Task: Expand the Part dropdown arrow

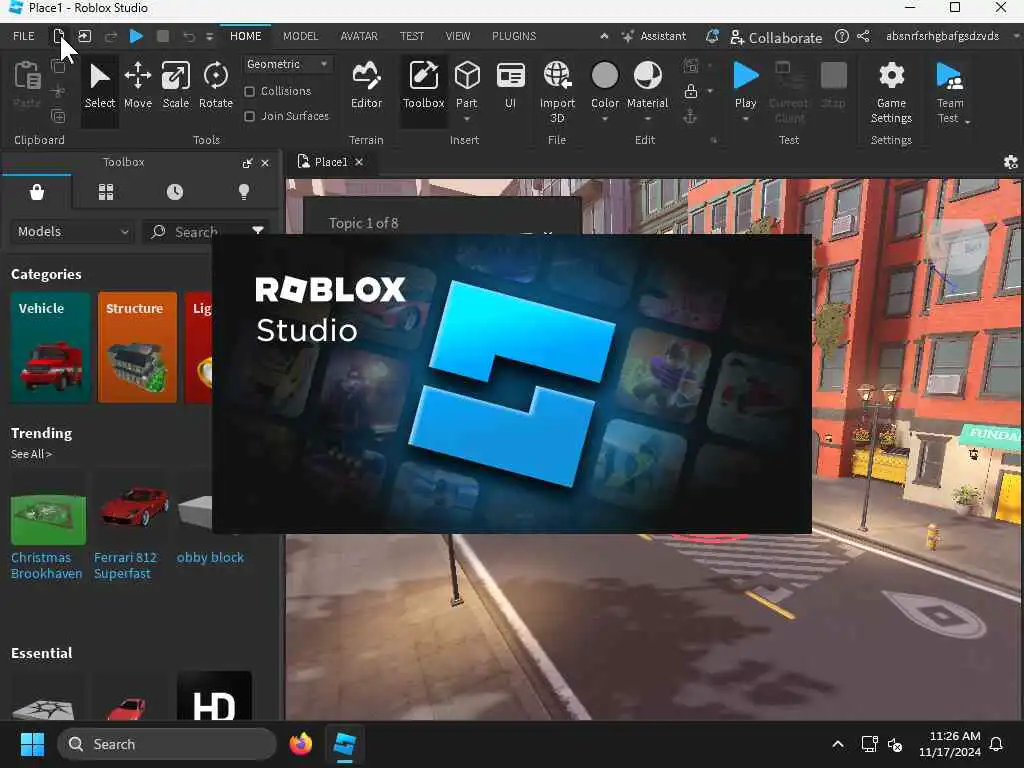Action: click(467, 120)
